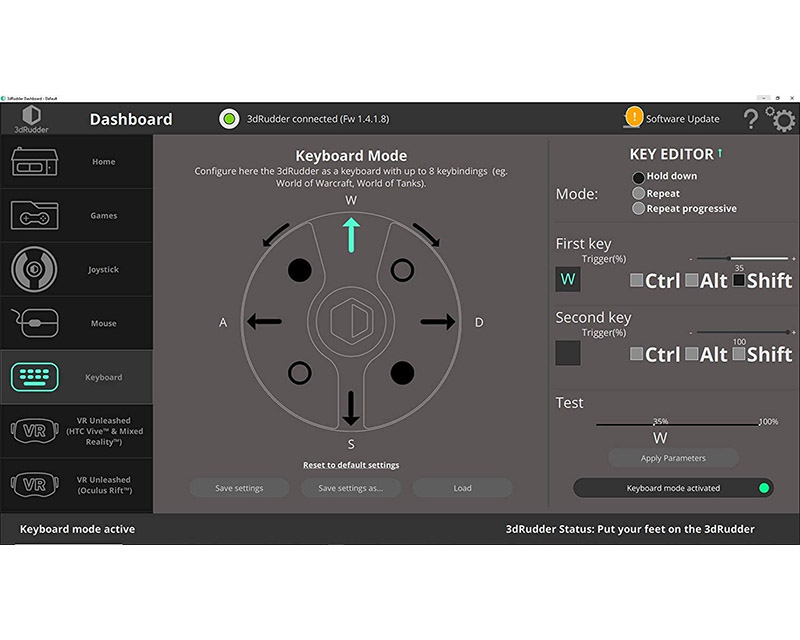Adjust the First key trigger slider

(742, 258)
